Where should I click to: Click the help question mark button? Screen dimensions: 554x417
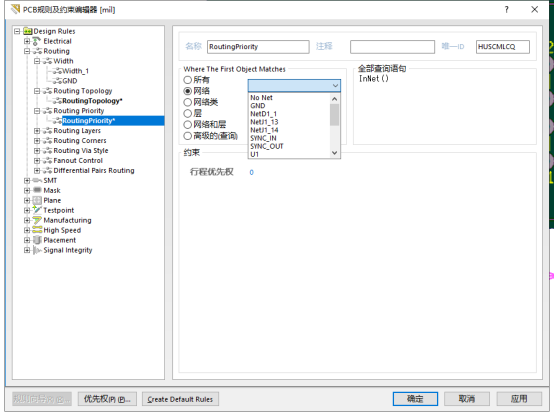(507, 10)
